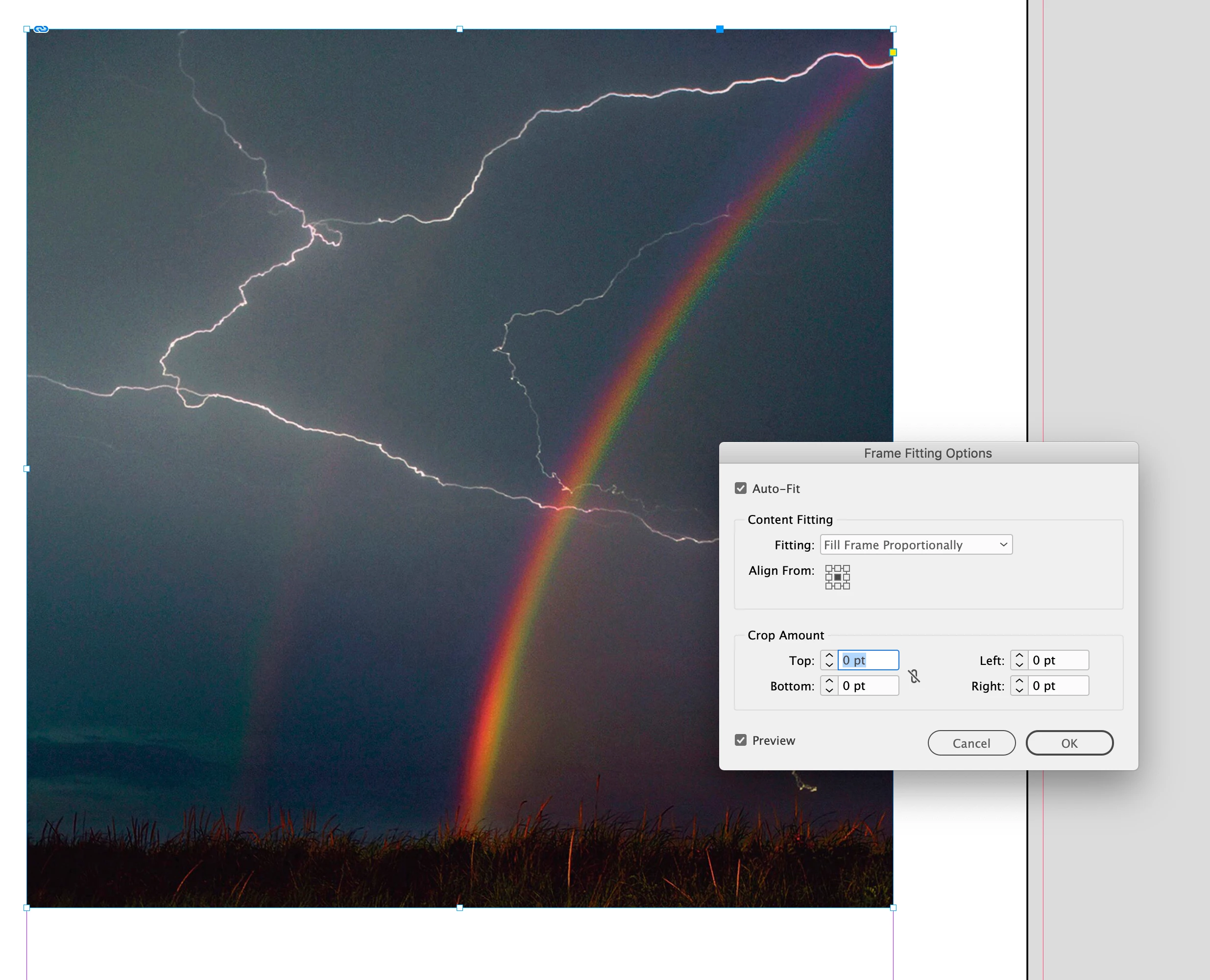Click the yellow live corners square
Image resolution: width=1210 pixels, height=980 pixels.
[893, 52]
